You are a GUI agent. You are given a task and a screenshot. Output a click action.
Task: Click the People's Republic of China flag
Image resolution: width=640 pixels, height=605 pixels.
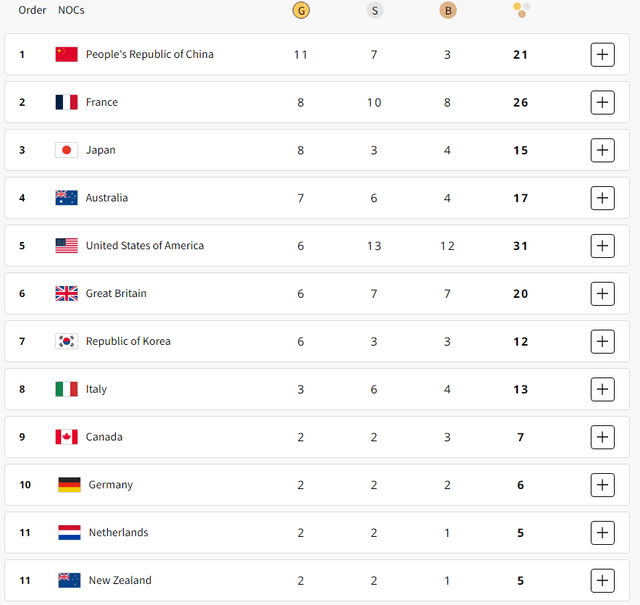[67, 54]
